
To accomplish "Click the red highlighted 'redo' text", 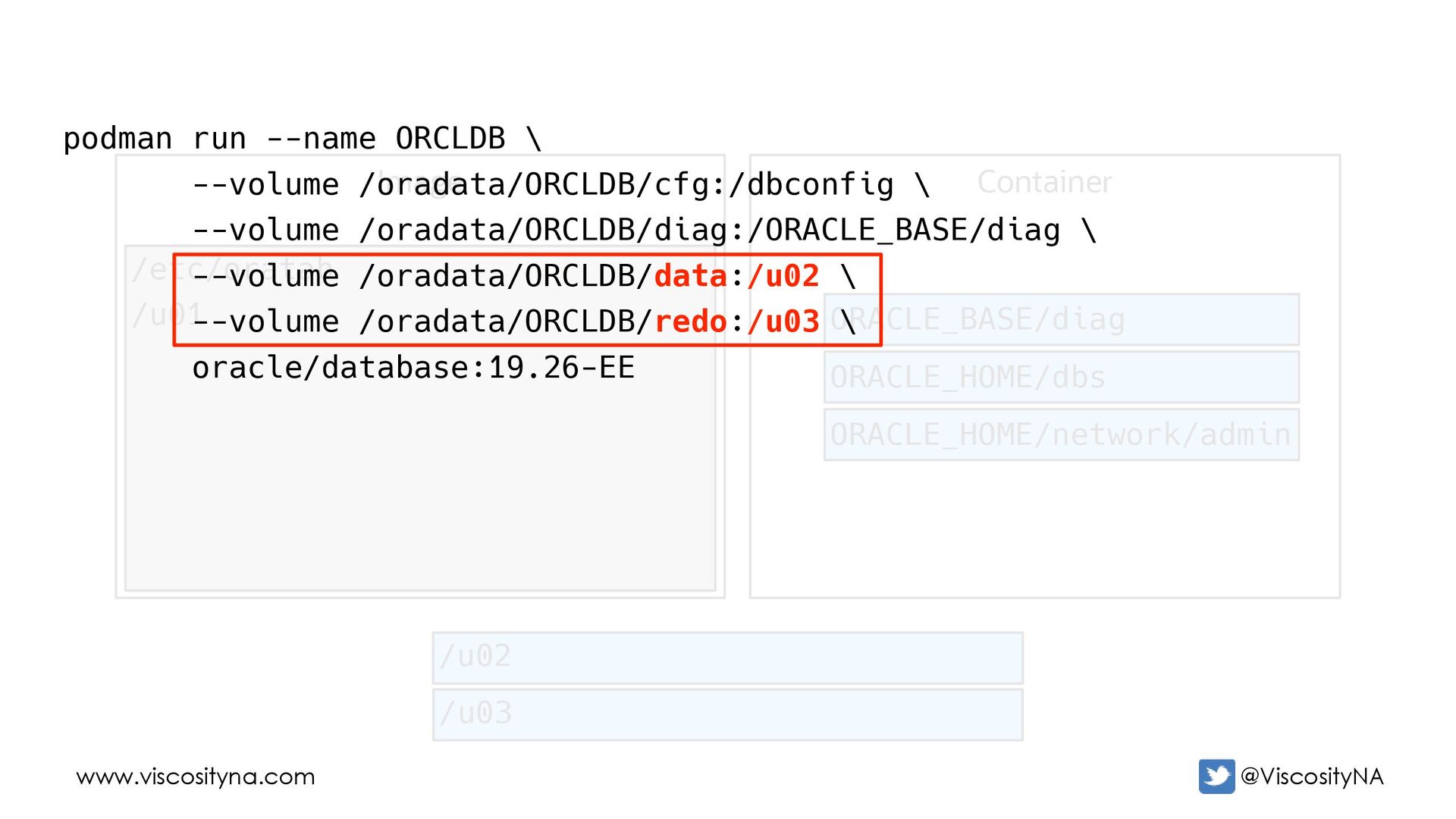I will click(691, 322).
